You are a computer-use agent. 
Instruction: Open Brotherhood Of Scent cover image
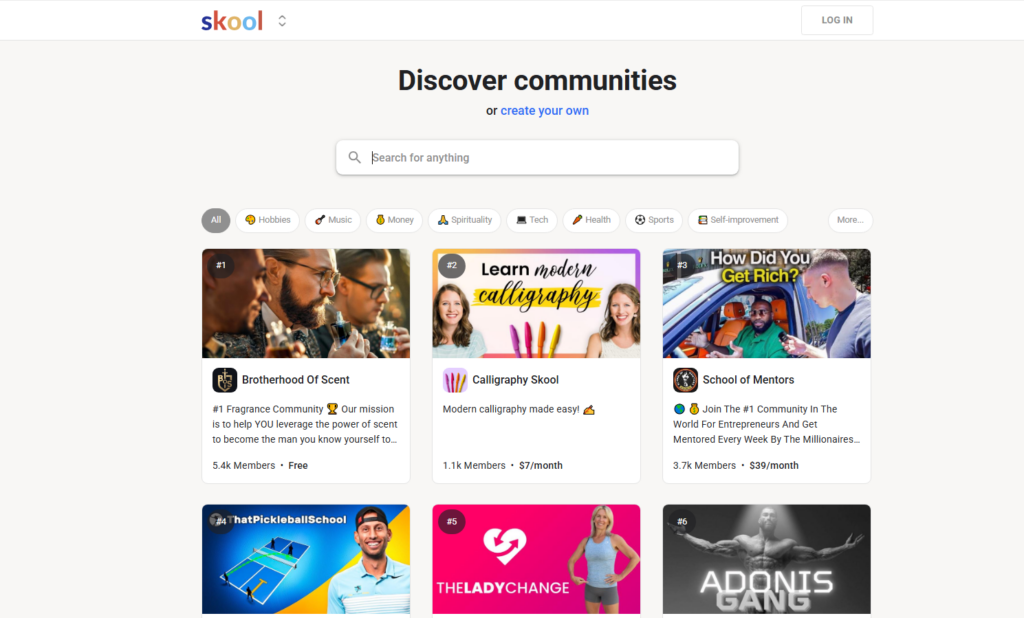pos(306,303)
